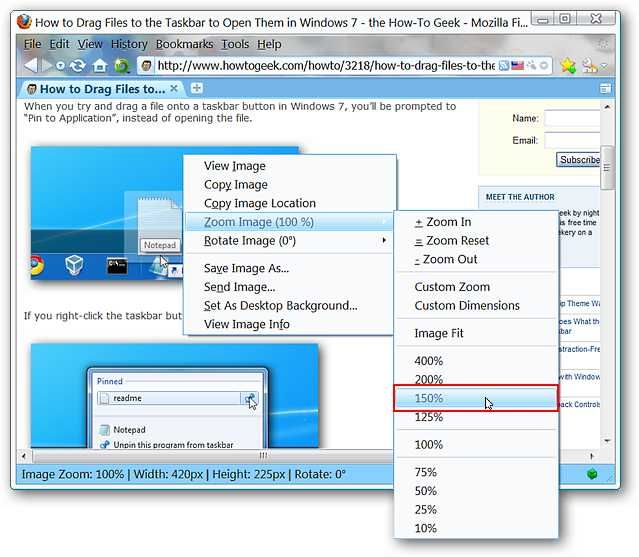Viewport: 639px width, 557px height.
Task: Open the Bookmarks menu
Action: [x=184, y=44]
